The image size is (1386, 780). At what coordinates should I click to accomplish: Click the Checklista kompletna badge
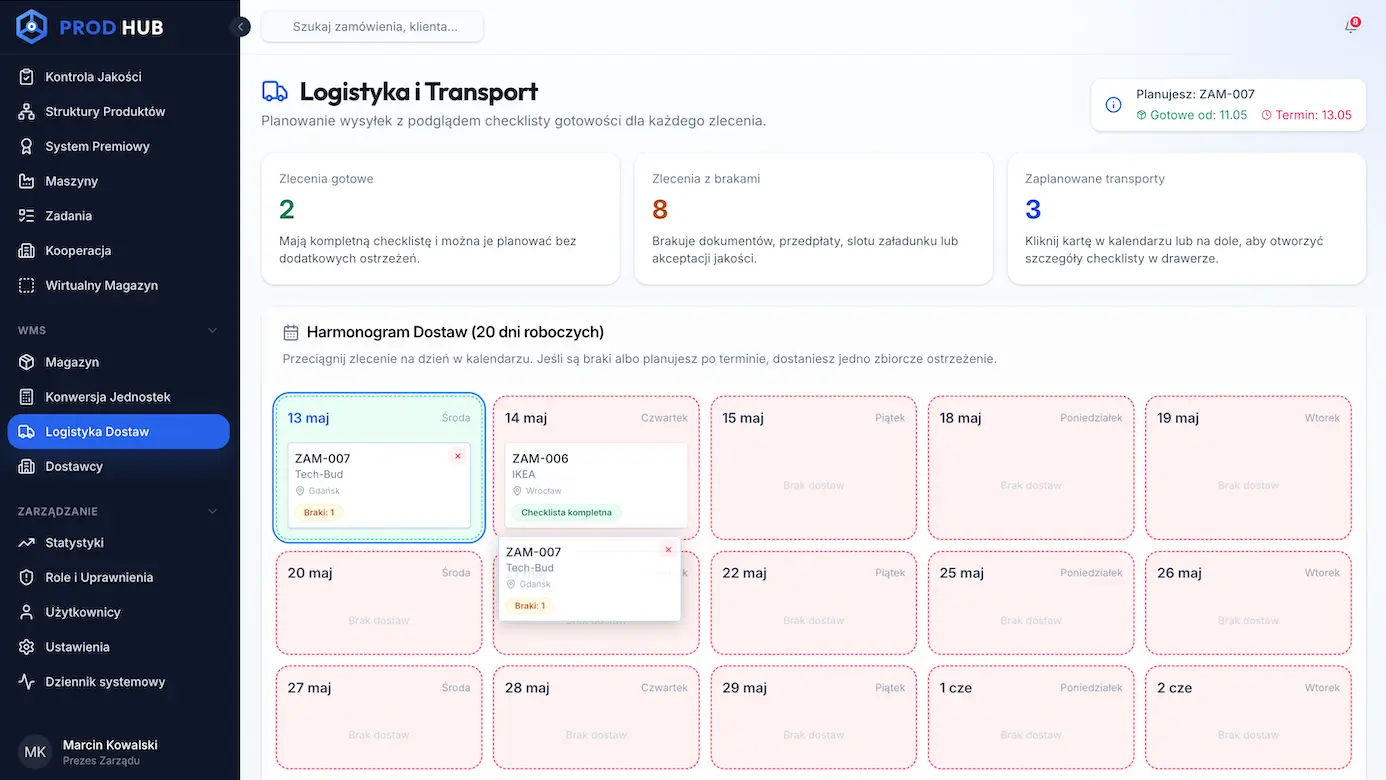567,513
